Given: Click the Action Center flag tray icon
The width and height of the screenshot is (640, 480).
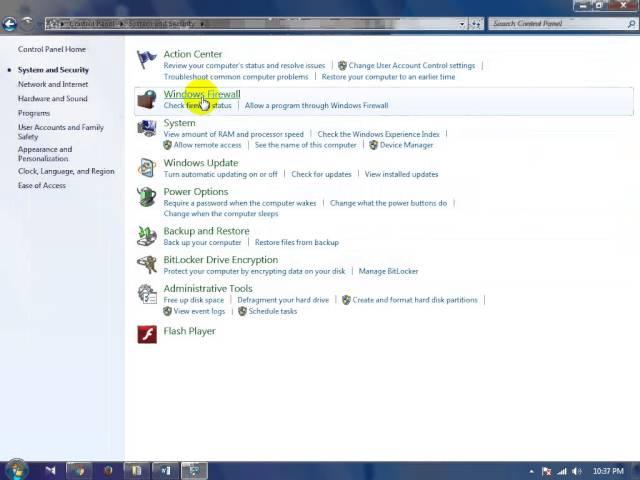Looking at the screenshot, I should pyautogui.click(x=547, y=471).
